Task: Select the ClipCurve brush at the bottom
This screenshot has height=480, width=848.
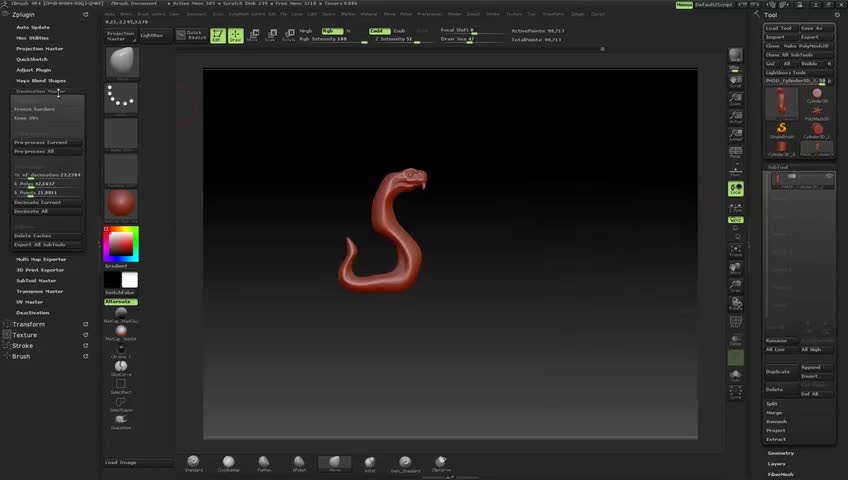Action: [x=441, y=463]
